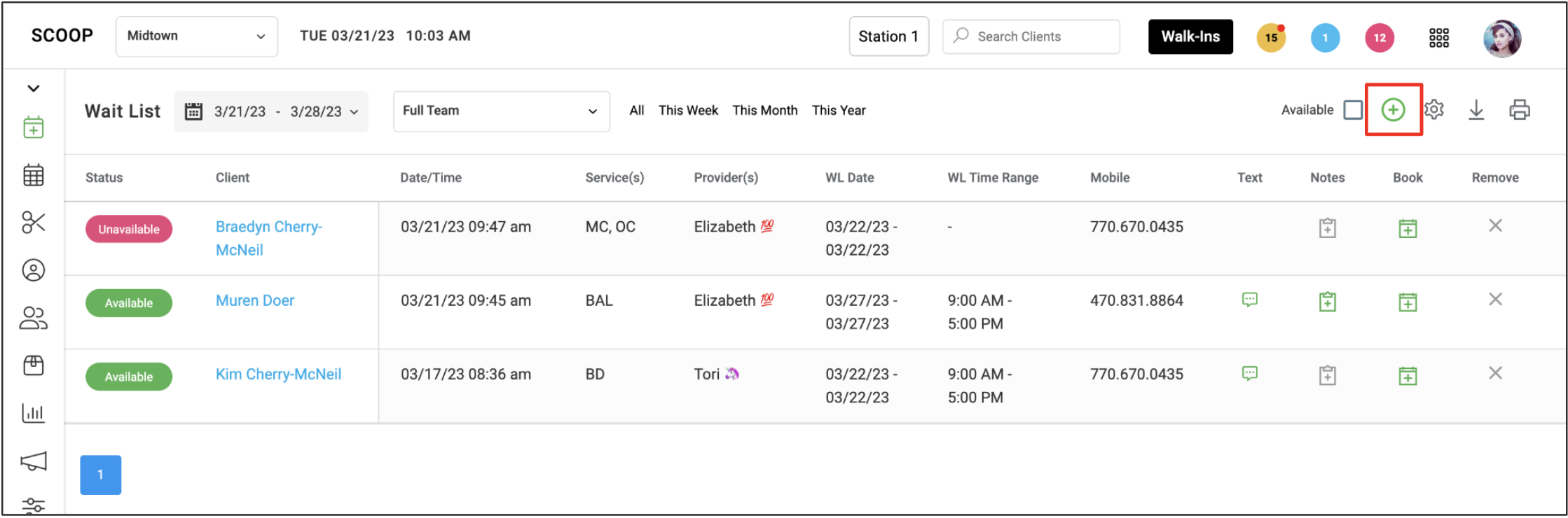Open the megaphone marketing icon in sidebar
1568x518 pixels.
tap(34, 461)
